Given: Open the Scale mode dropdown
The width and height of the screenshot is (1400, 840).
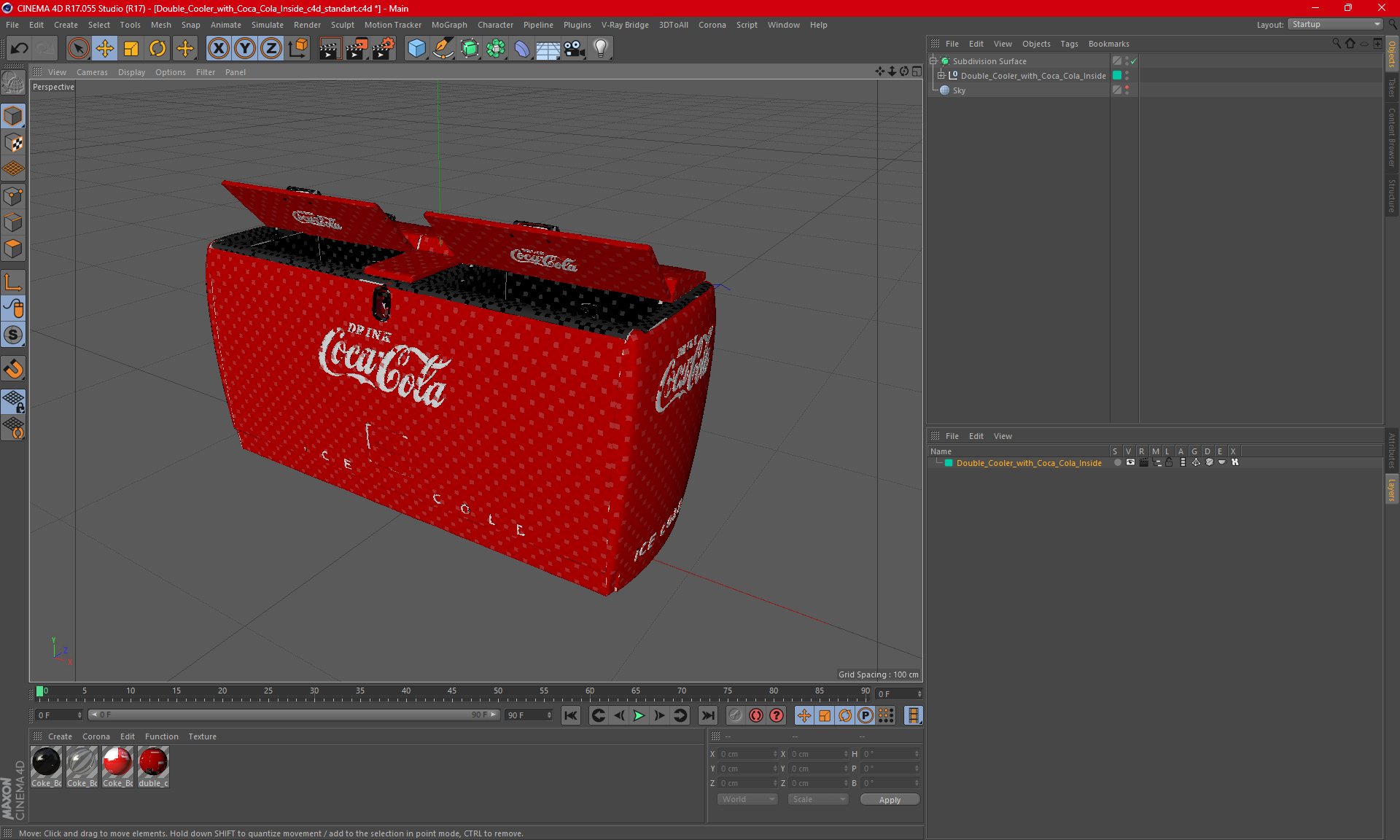Looking at the screenshot, I should 818,799.
